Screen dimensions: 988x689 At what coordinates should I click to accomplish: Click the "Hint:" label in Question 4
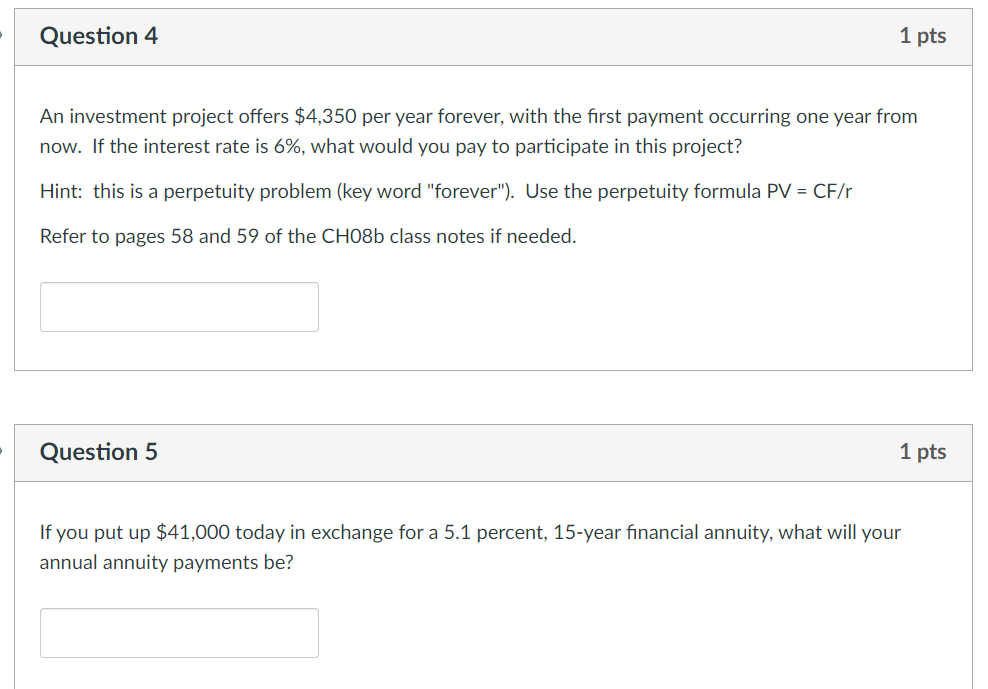(x=61, y=191)
